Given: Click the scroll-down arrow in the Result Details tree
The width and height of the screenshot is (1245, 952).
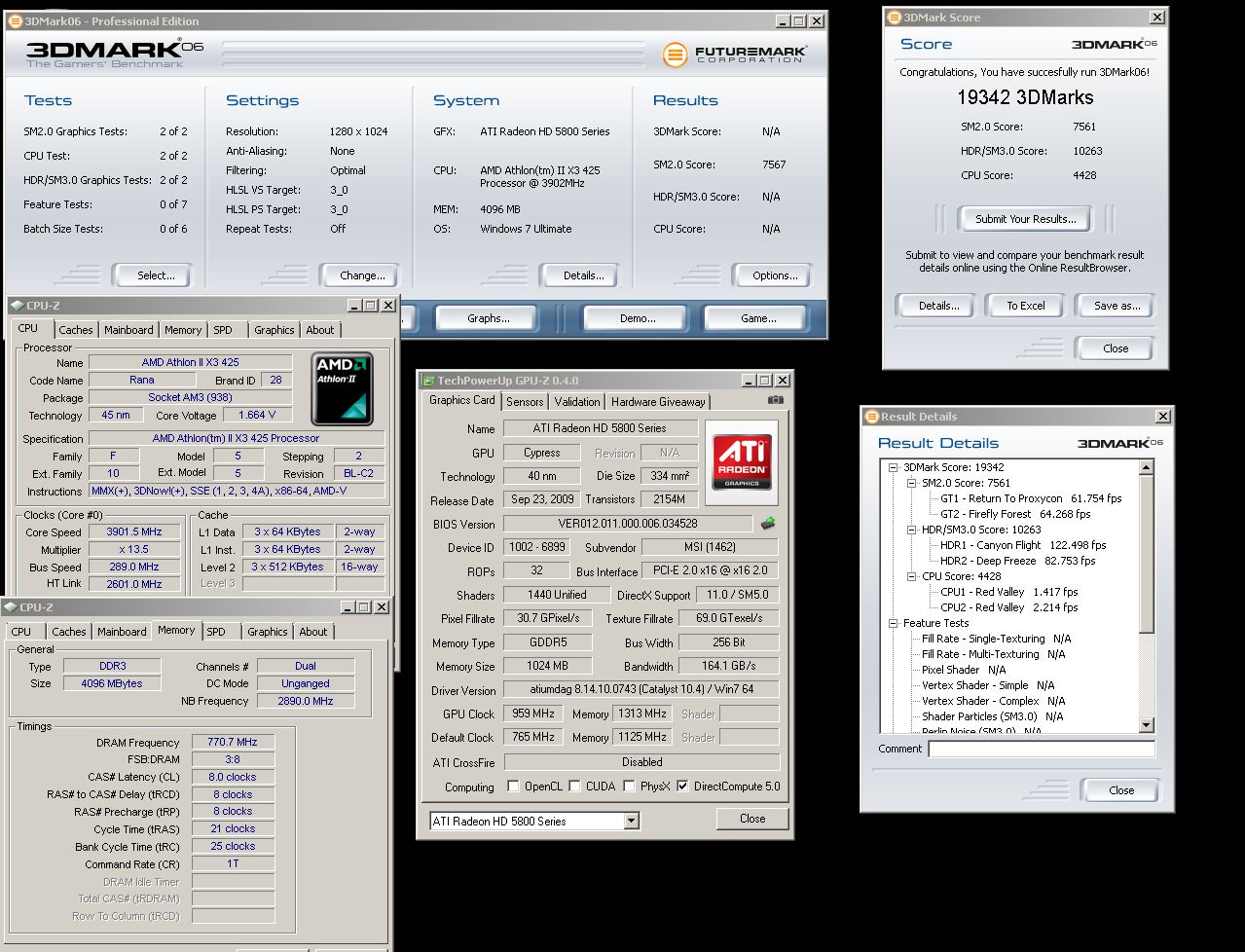Looking at the screenshot, I should pyautogui.click(x=1146, y=724).
